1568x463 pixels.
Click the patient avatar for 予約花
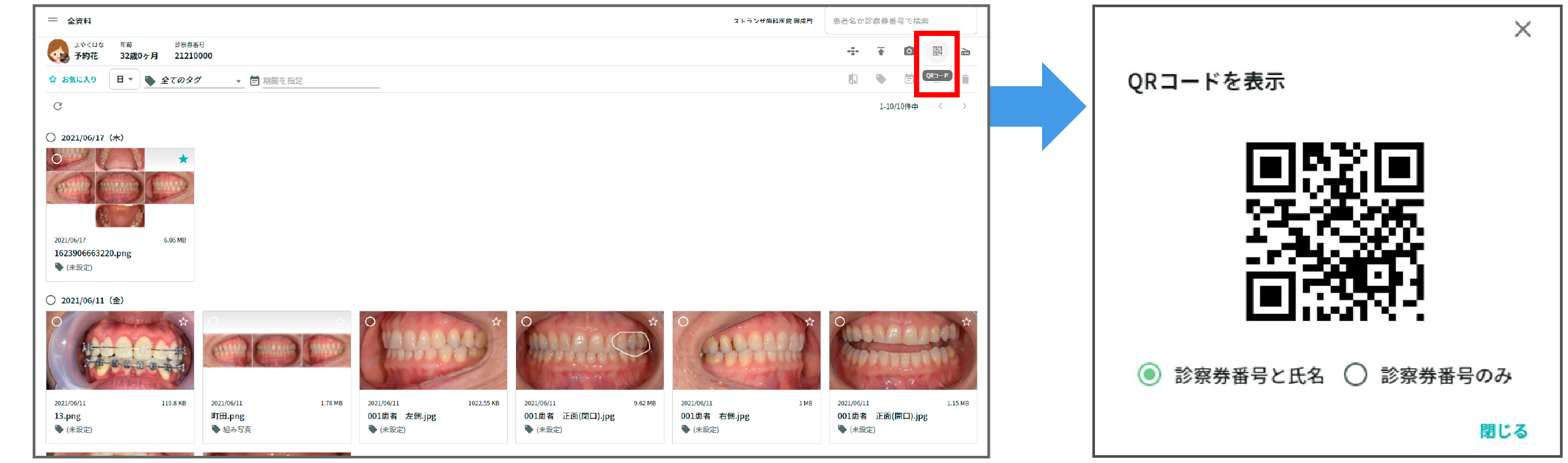pyautogui.click(x=58, y=51)
